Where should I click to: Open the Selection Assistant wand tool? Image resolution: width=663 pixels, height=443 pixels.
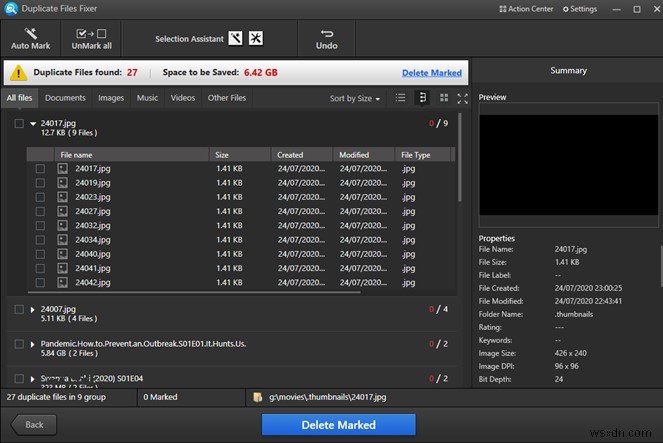tap(235, 39)
